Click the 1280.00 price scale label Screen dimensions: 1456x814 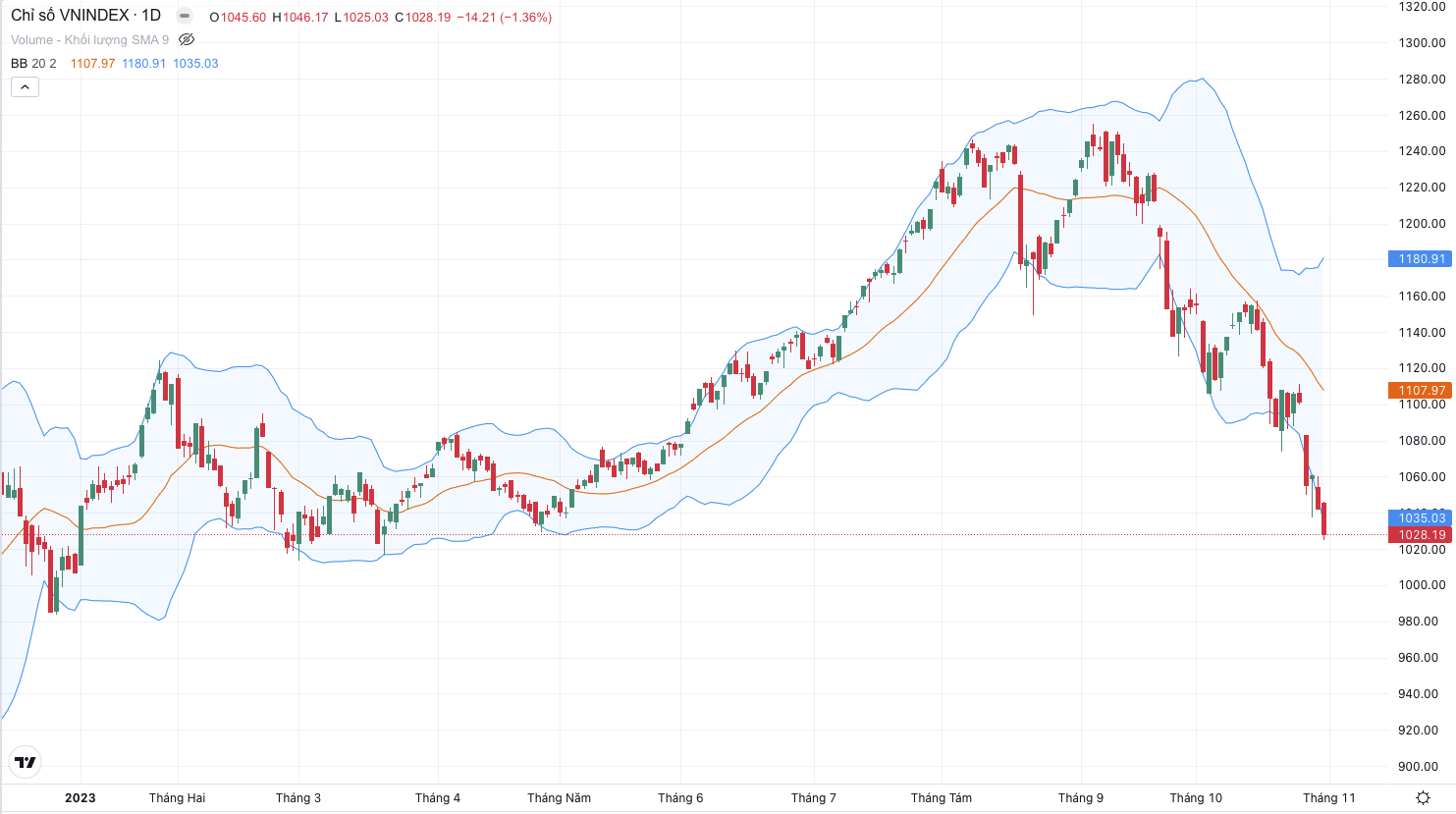(x=1422, y=79)
